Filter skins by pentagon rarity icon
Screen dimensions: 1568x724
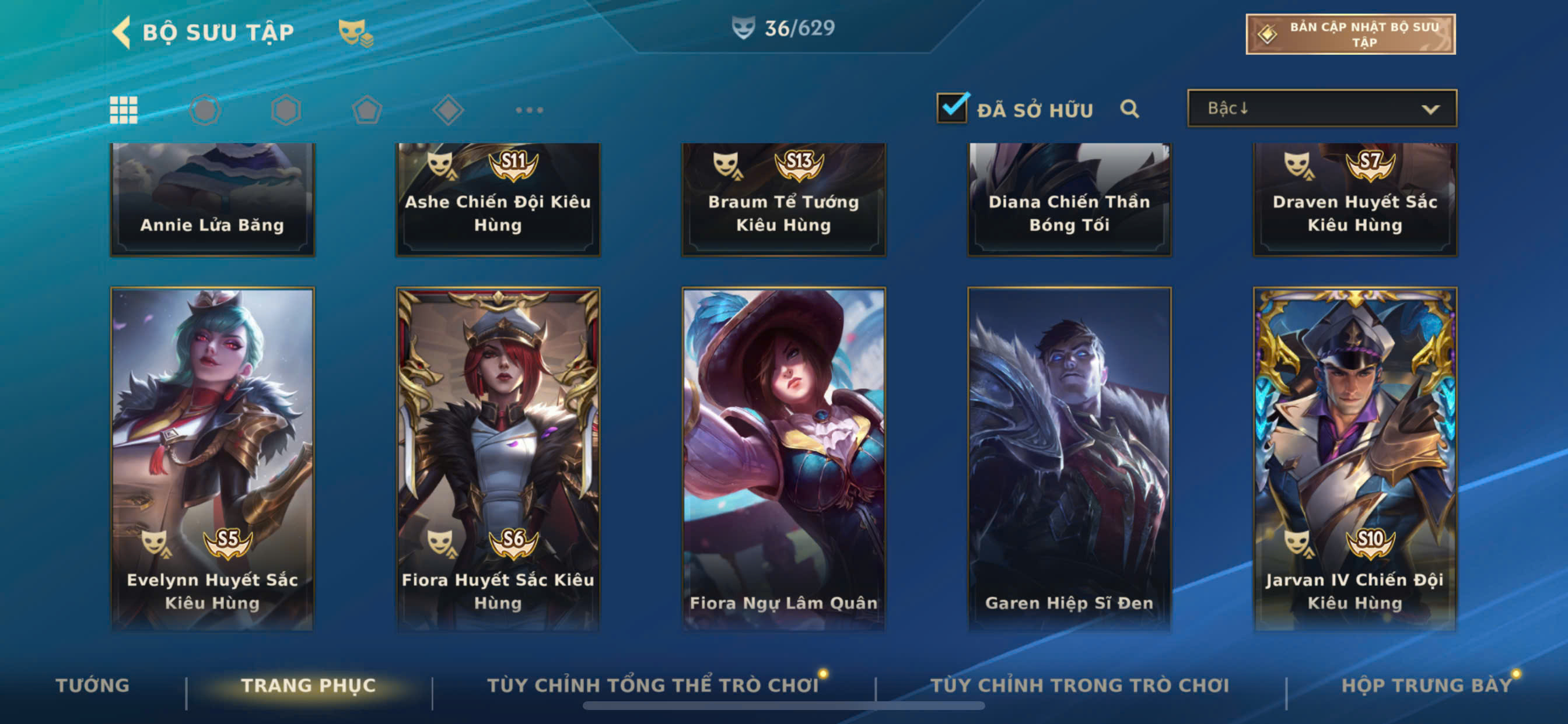click(367, 110)
